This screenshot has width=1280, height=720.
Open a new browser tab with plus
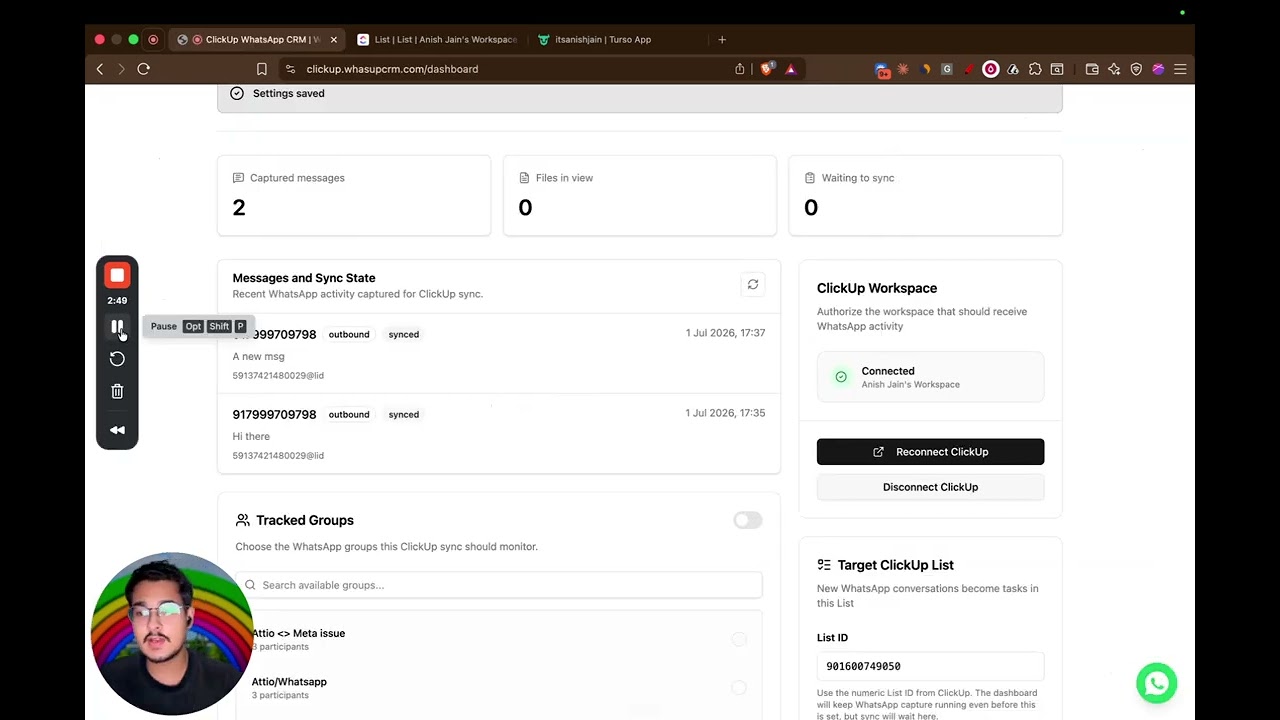pyautogui.click(x=722, y=40)
